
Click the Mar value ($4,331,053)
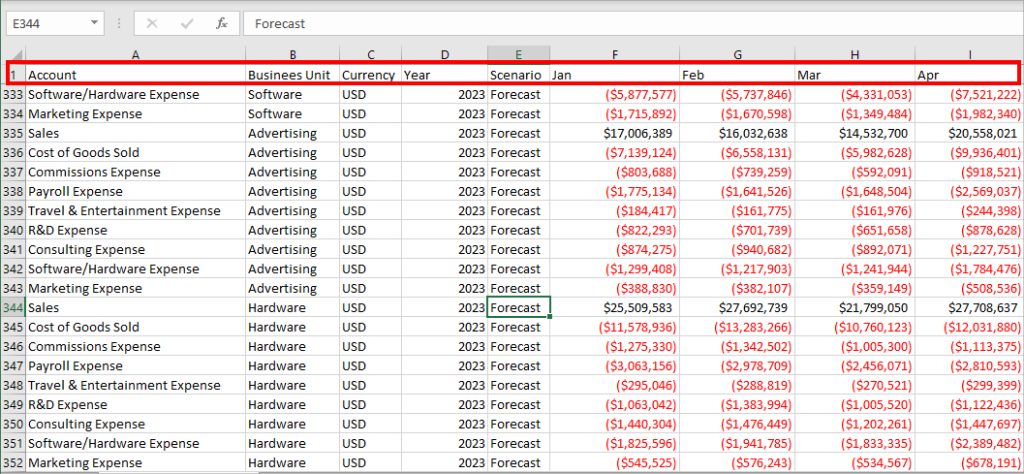click(855, 95)
